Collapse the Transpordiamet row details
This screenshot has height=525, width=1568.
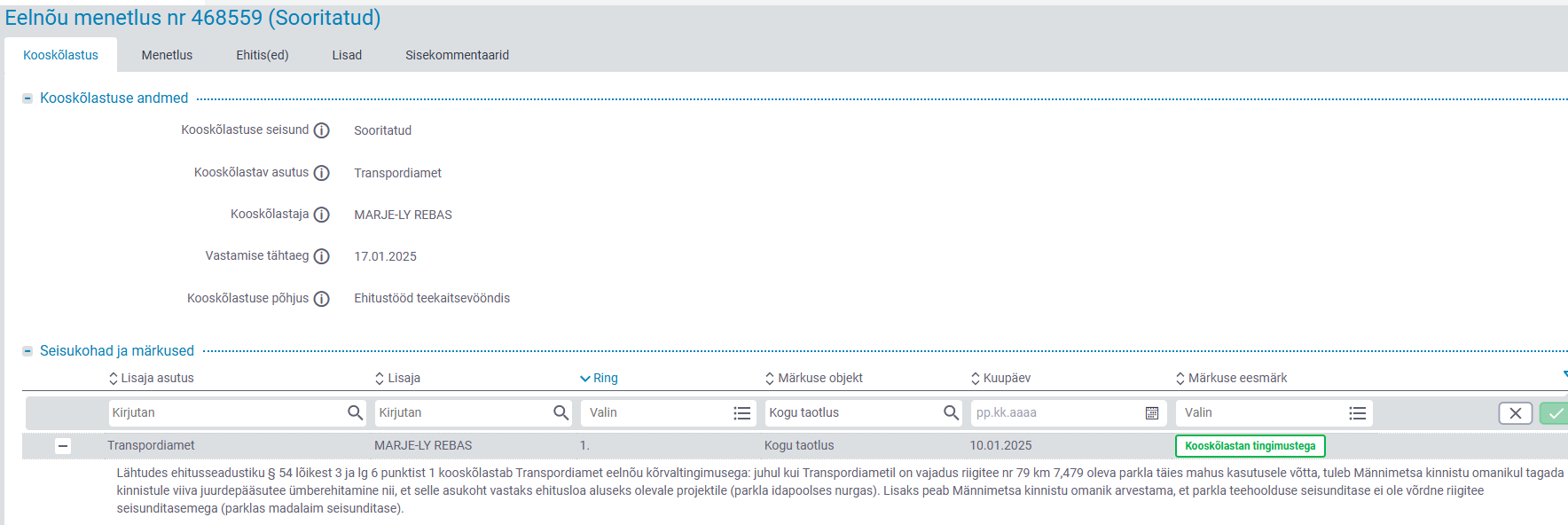pos(63,446)
